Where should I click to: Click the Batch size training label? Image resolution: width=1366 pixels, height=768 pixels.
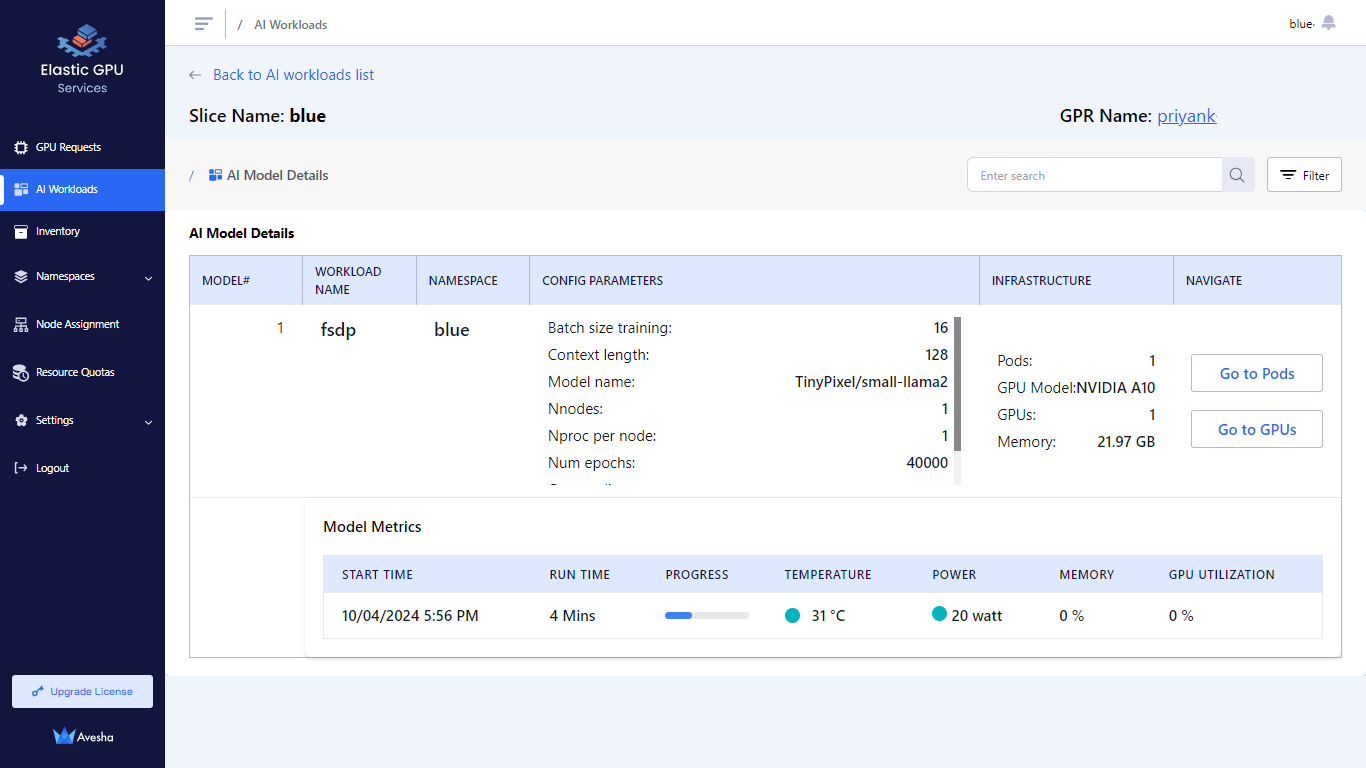[610, 328]
